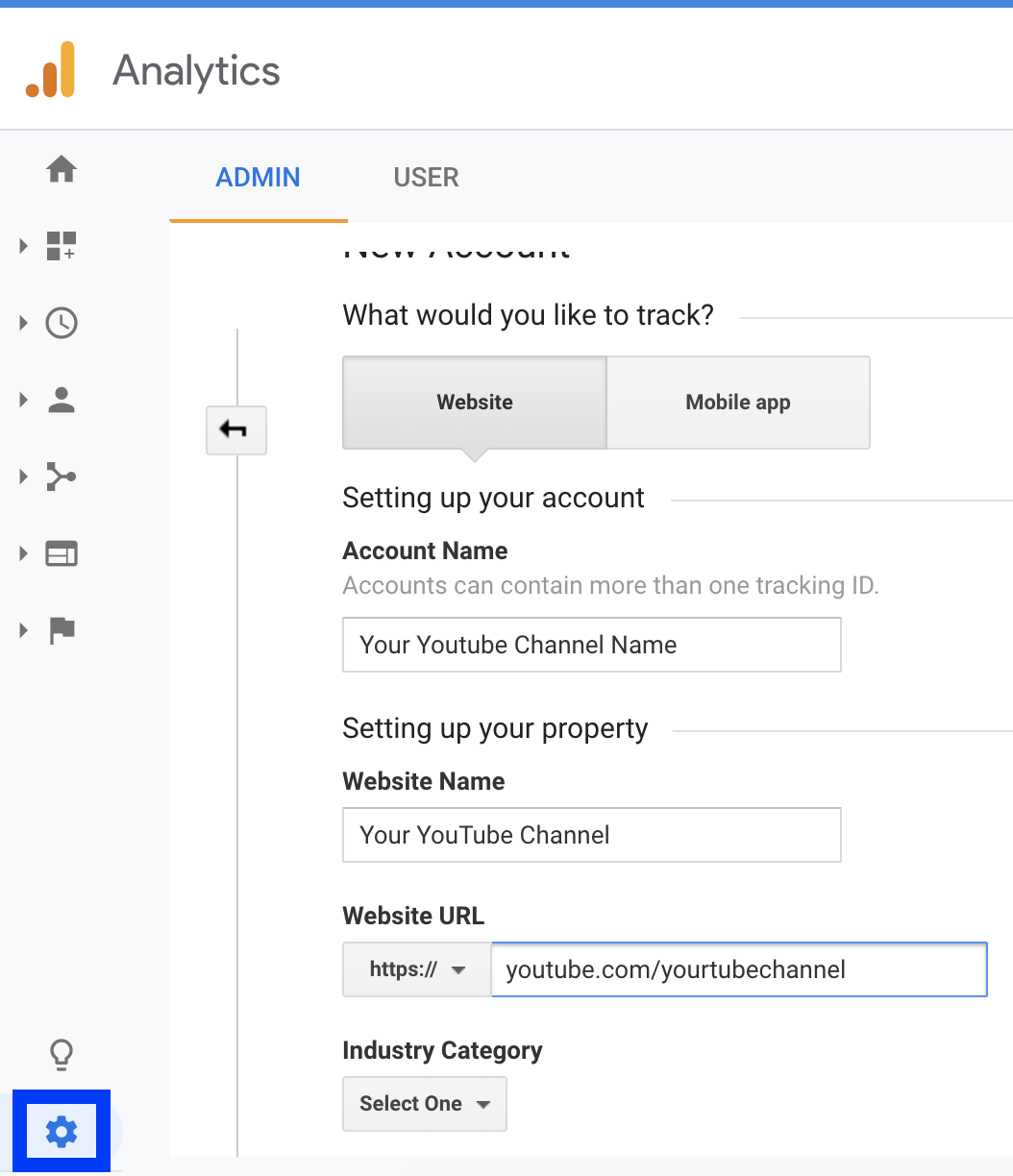Open the Real-time clock icon
The width and height of the screenshot is (1013, 1176).
click(62, 323)
